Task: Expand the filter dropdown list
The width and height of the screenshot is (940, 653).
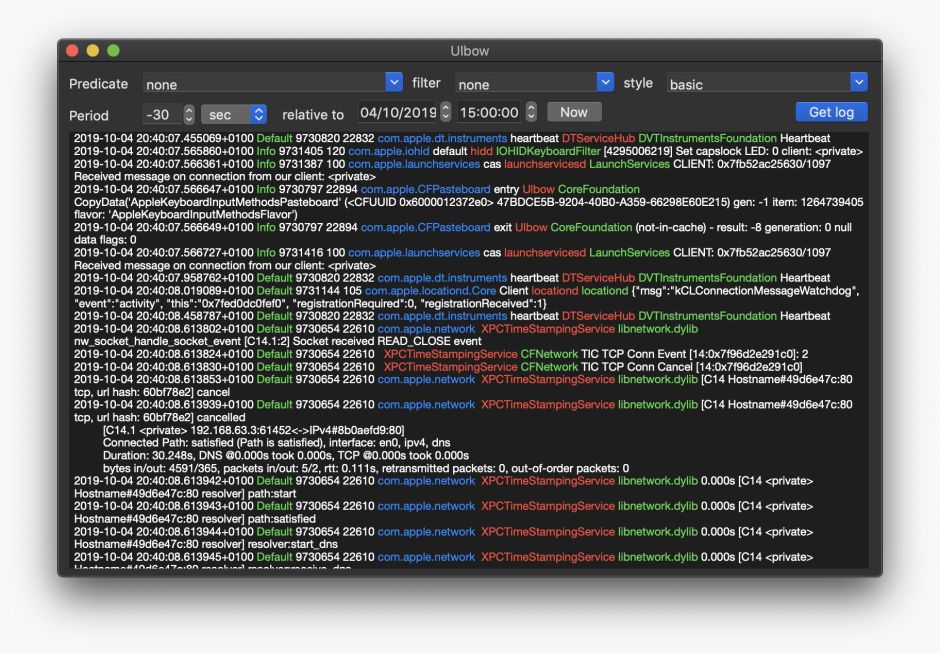Action: click(534, 84)
